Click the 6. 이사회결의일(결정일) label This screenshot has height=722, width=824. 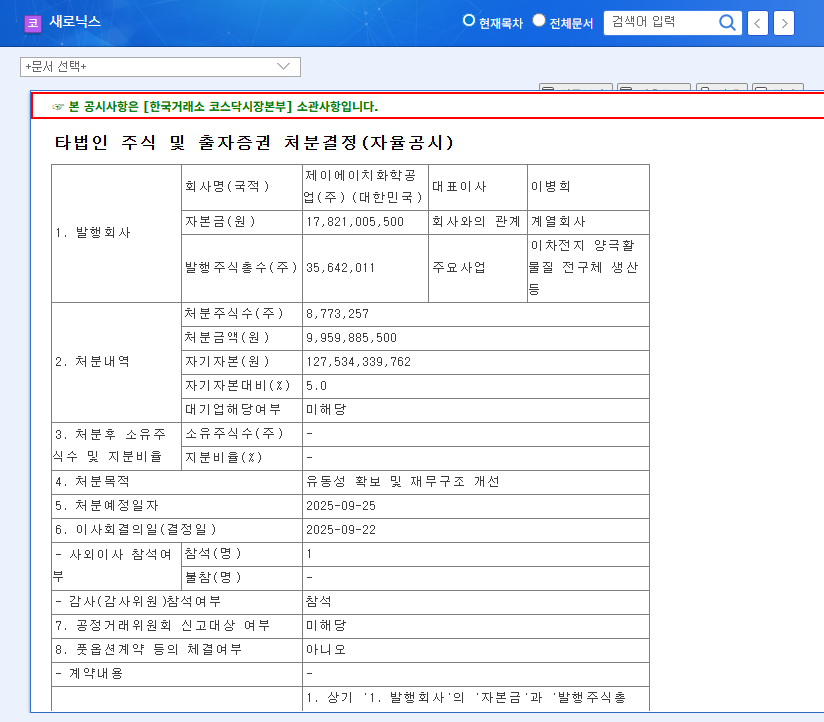point(136,530)
